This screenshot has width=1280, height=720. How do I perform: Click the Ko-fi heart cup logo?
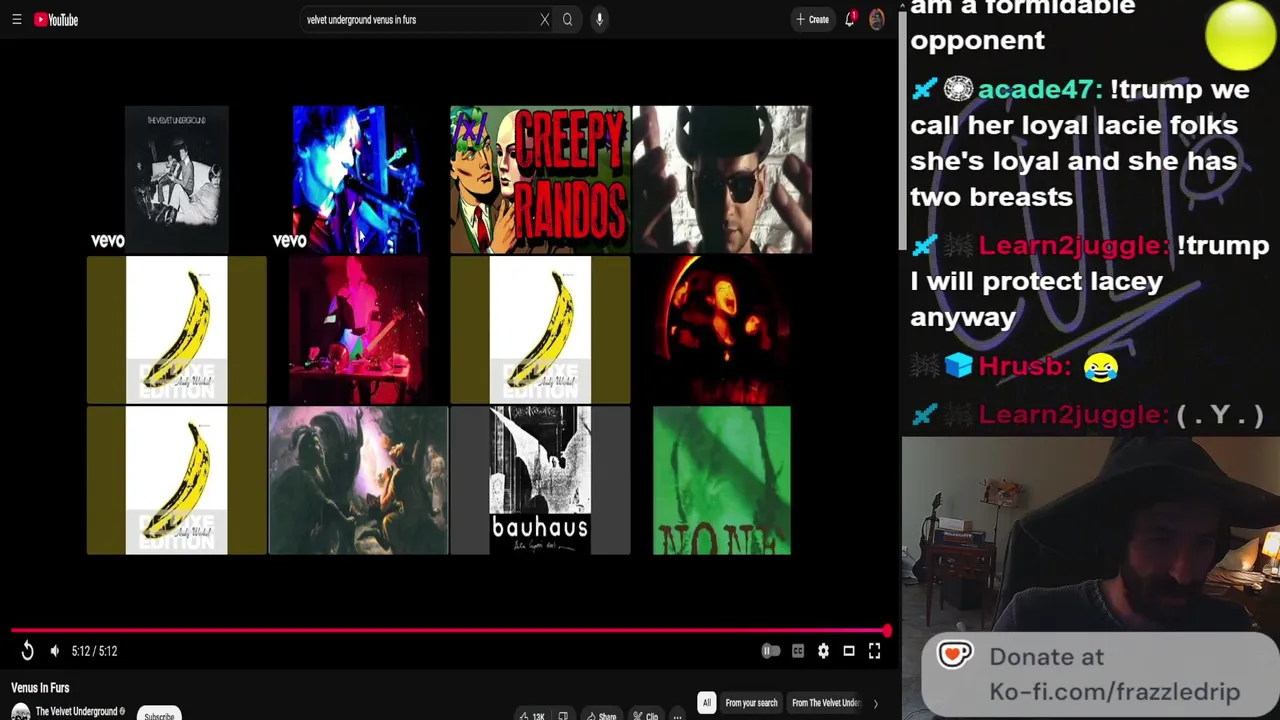point(955,655)
